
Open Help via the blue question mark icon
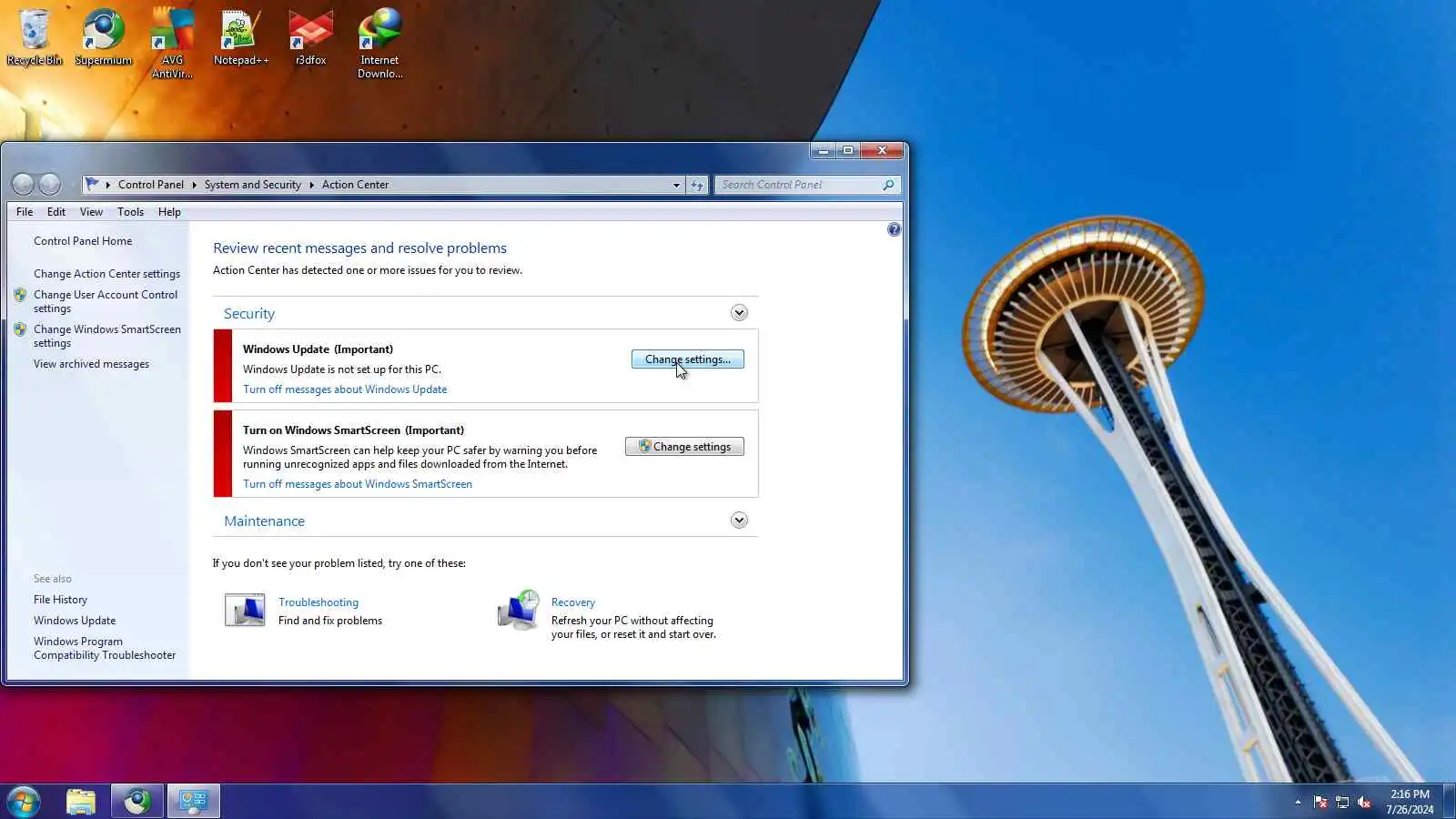894,229
